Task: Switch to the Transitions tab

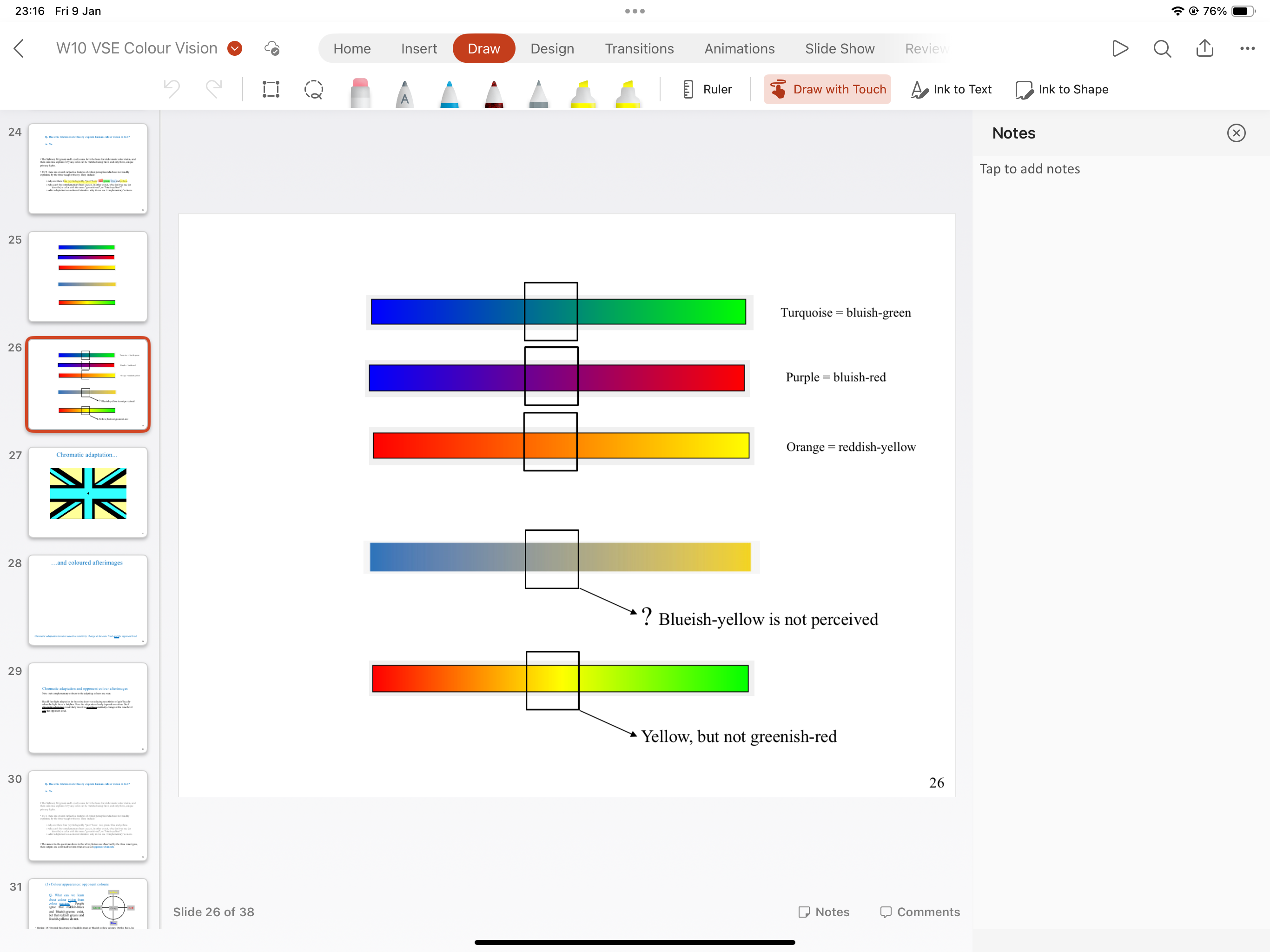Action: (639, 48)
